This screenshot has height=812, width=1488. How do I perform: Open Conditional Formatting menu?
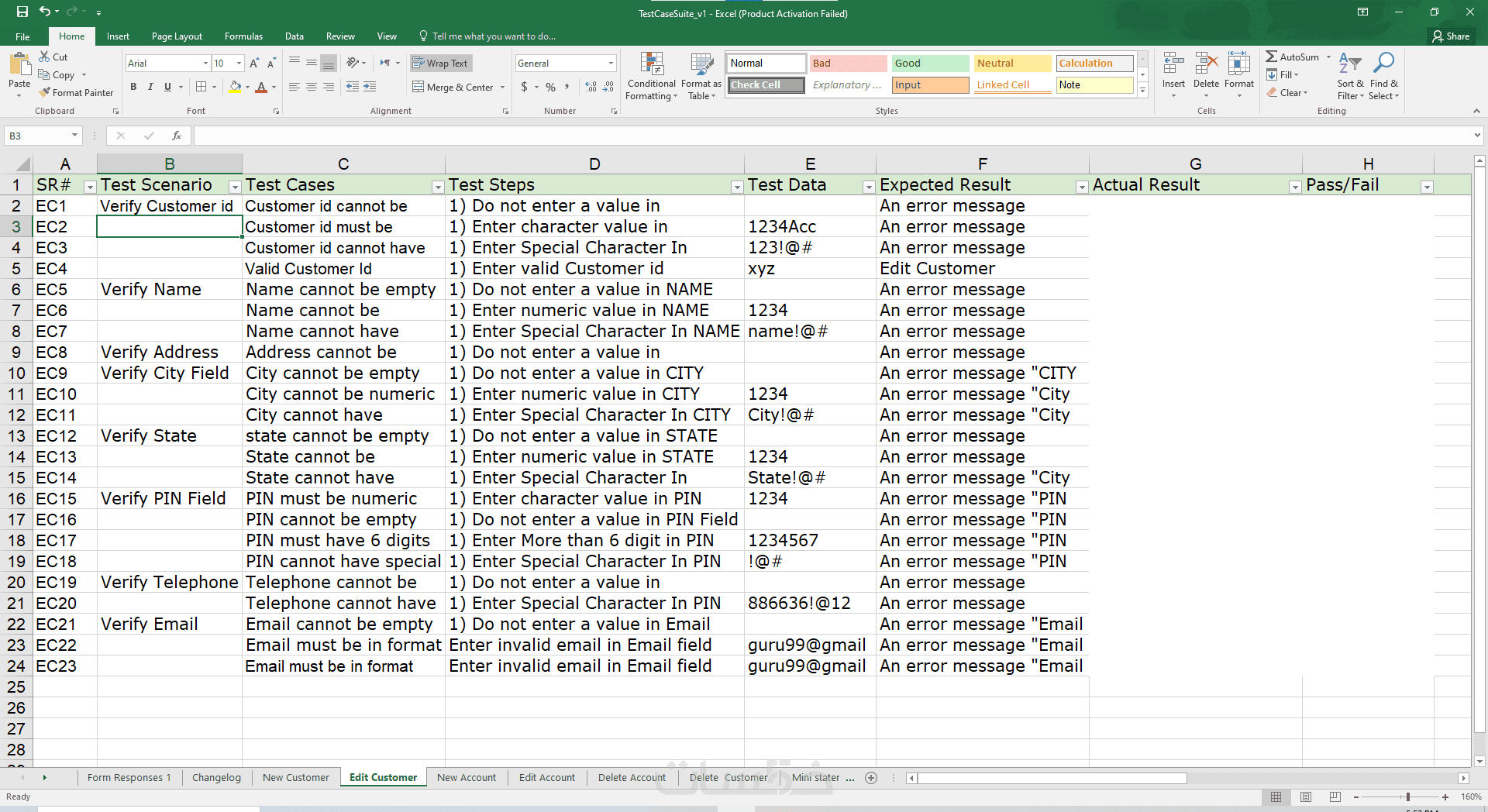(x=652, y=76)
